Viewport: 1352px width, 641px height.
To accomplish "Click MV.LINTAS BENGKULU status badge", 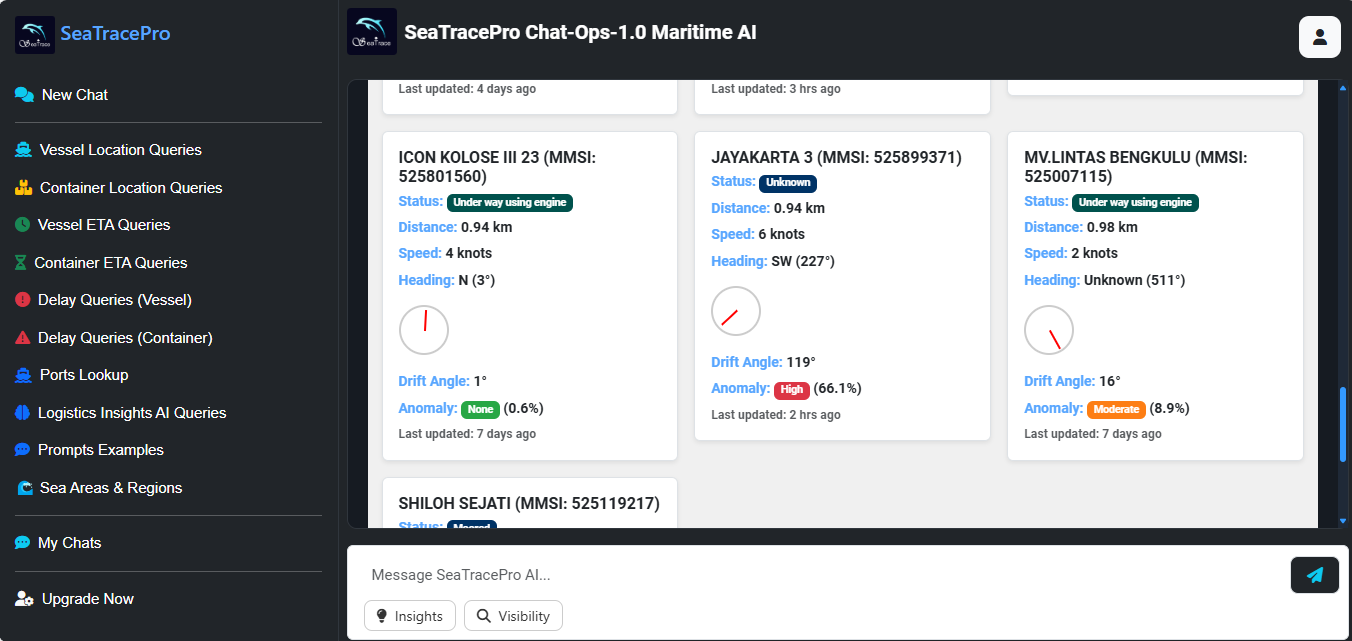I will 1136,202.
